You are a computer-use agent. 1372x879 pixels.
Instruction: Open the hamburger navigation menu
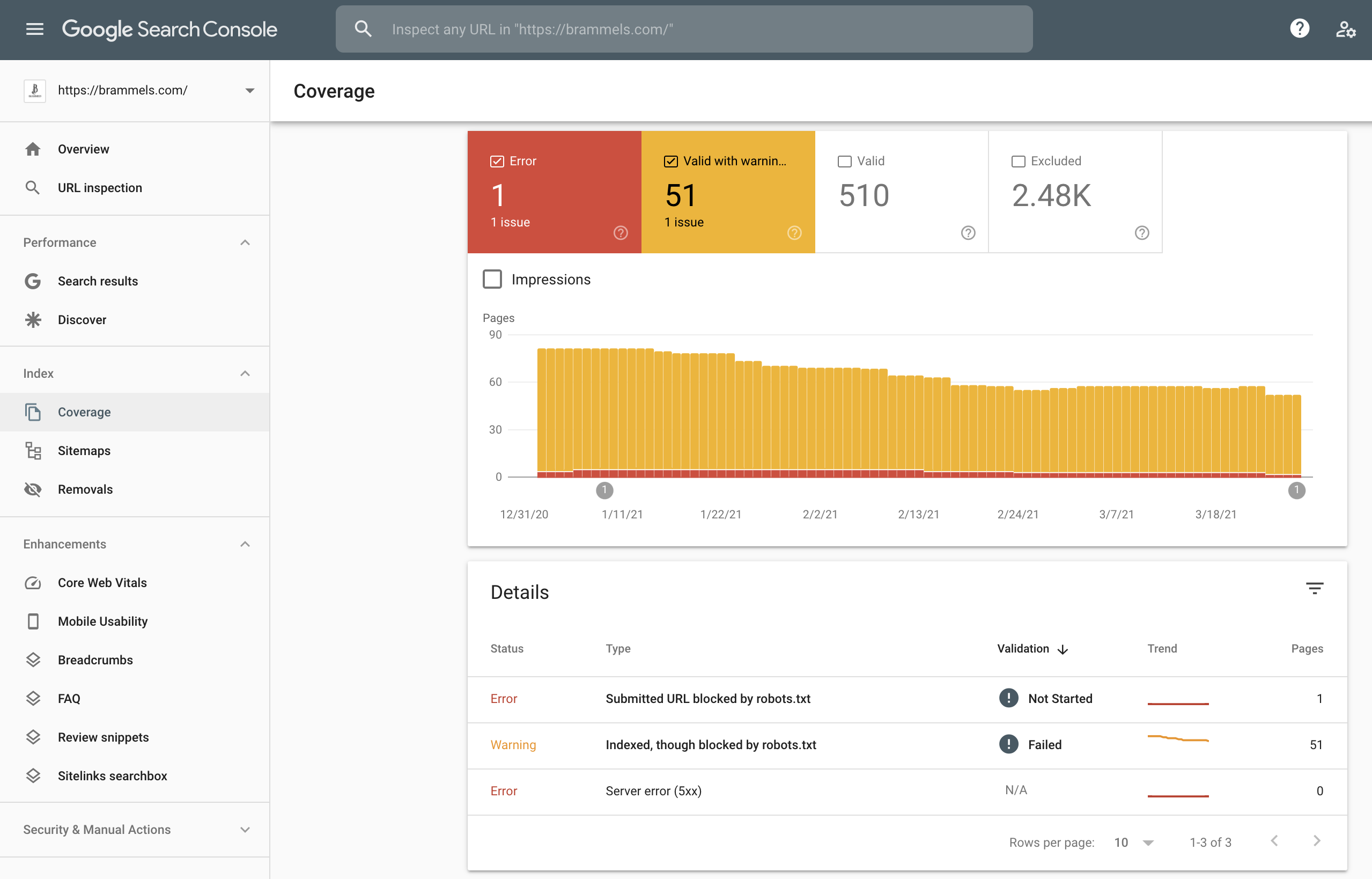click(35, 29)
